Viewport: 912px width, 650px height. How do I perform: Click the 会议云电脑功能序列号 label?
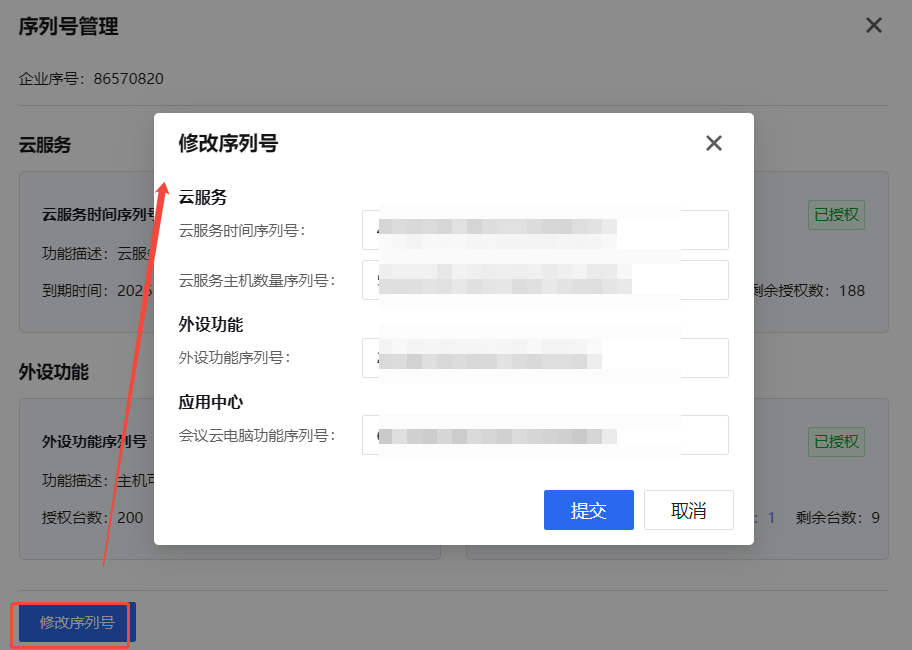click(x=256, y=435)
